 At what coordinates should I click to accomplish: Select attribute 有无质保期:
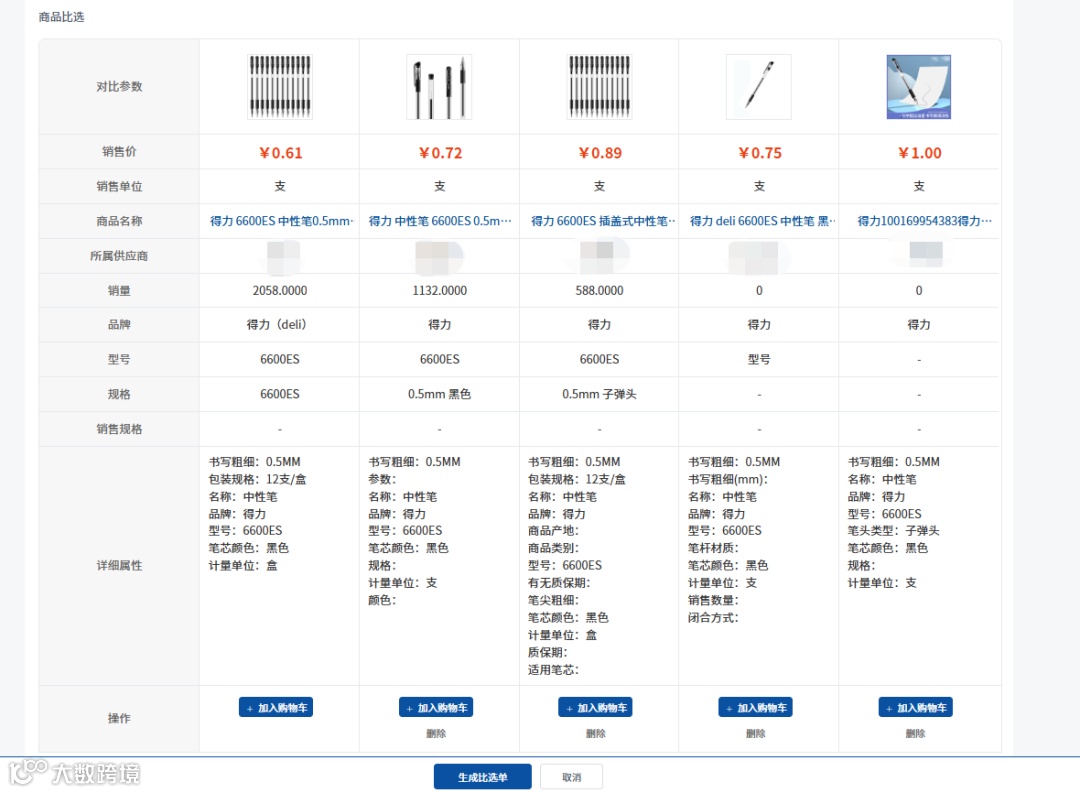[559, 583]
